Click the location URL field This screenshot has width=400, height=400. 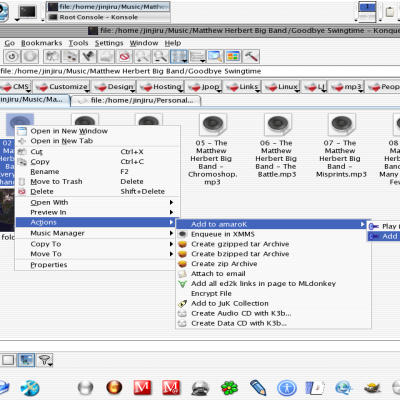pos(200,71)
